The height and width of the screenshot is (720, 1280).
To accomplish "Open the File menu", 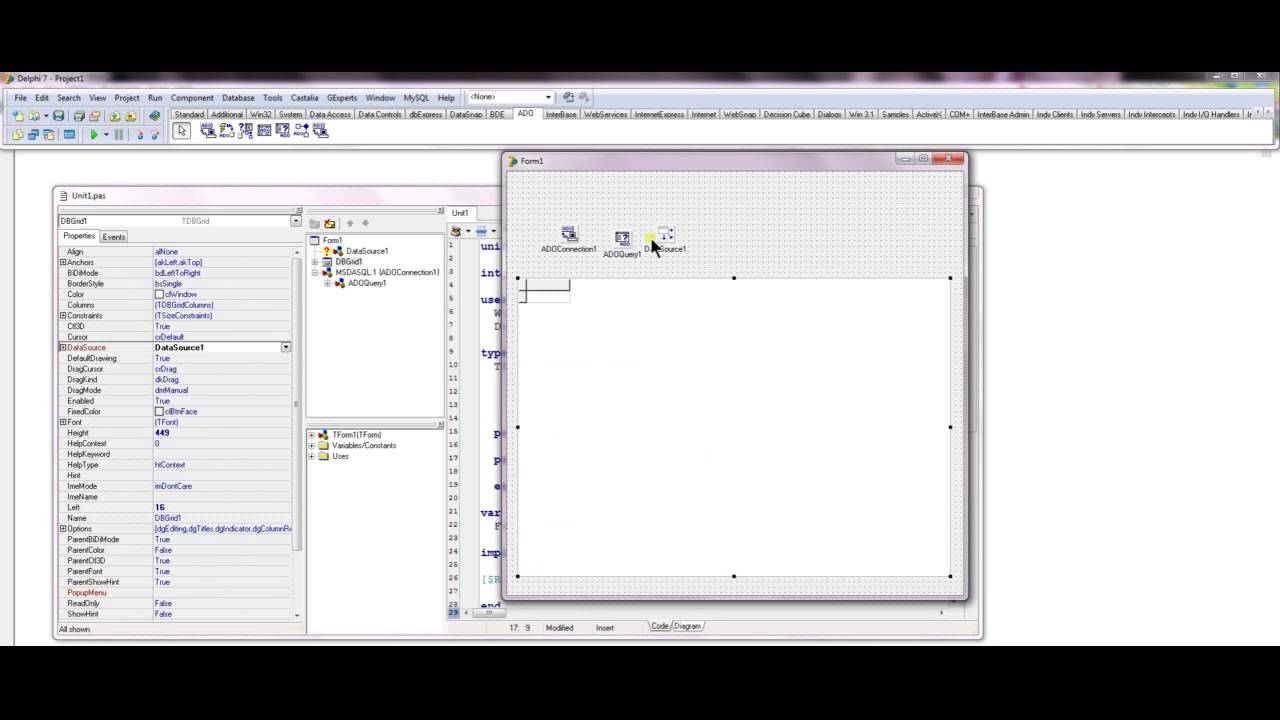I will pos(21,98).
